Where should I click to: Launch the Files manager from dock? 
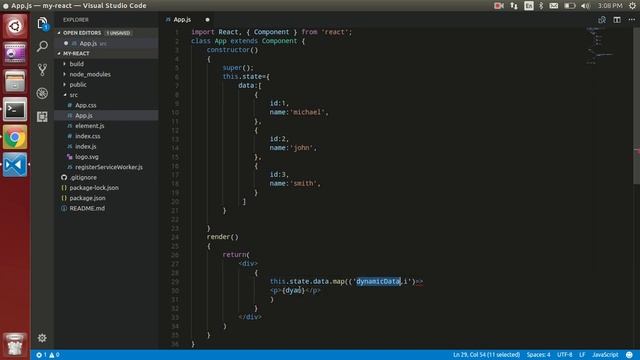[15, 81]
